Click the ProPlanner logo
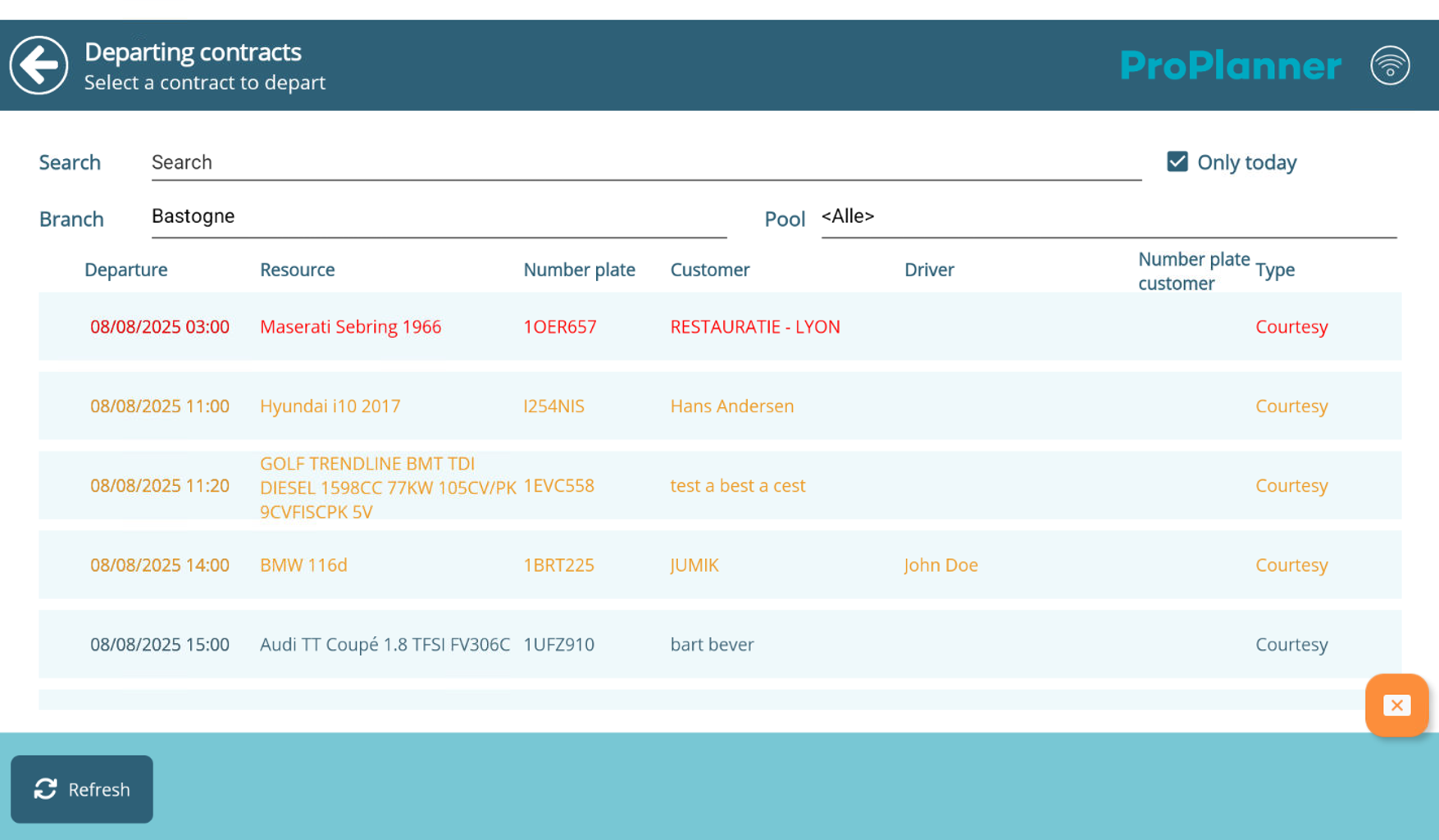This screenshot has width=1439, height=840. (x=1231, y=66)
